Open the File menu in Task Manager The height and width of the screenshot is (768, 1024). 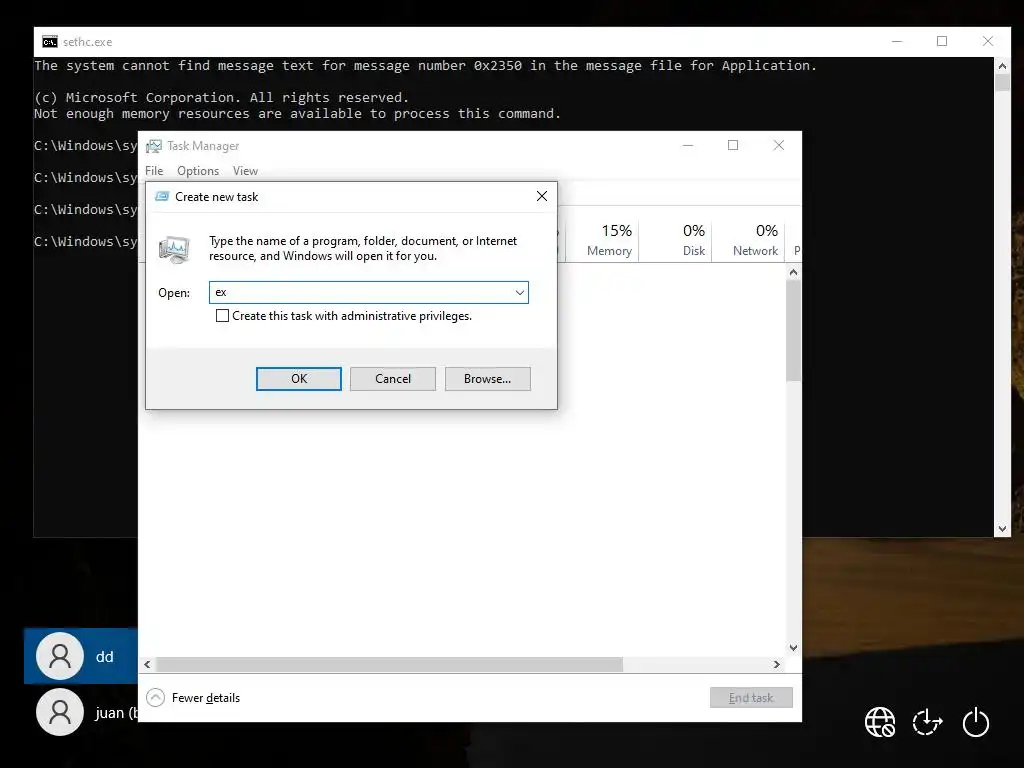tap(154, 170)
